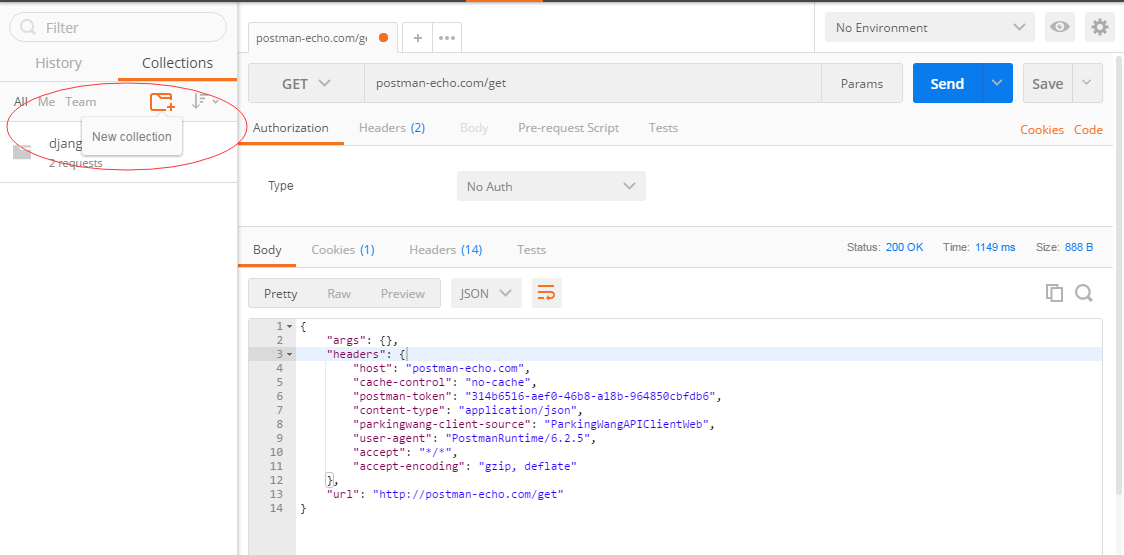Copy response body to clipboard icon

[x=1054, y=293]
